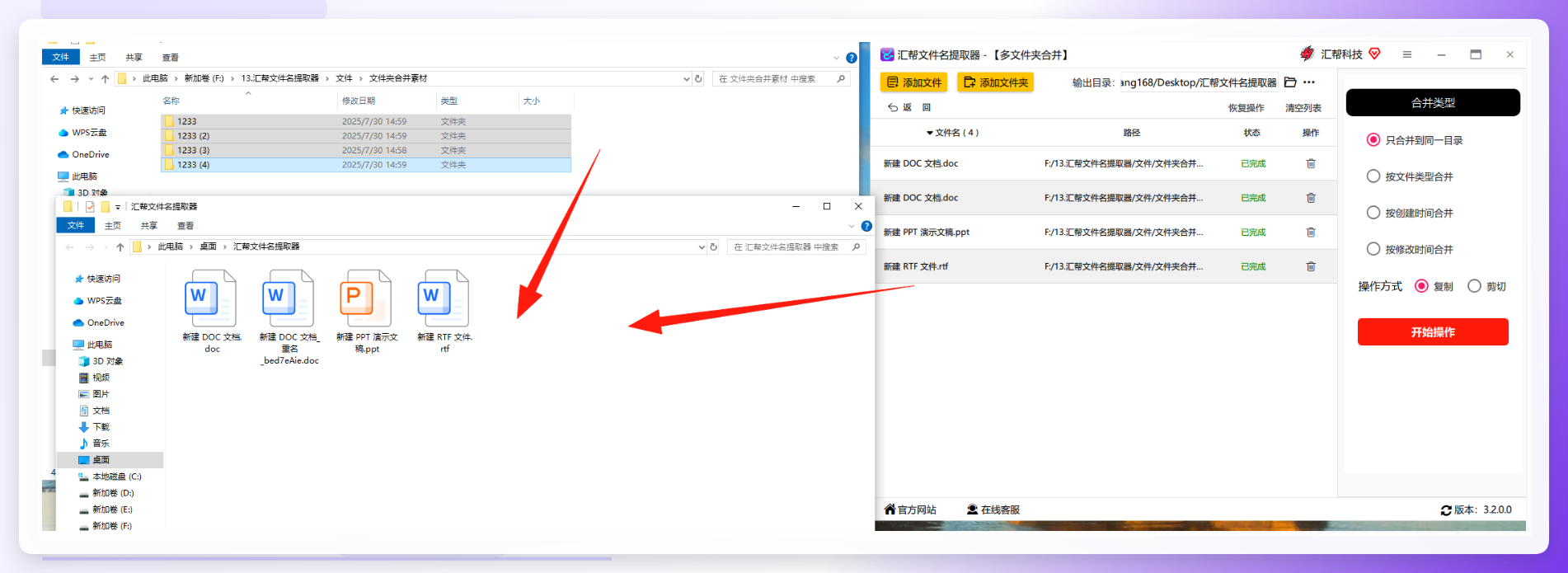Go up one level in 文件夹合并素材 explorer
The image size is (1568, 573).
coord(105,78)
